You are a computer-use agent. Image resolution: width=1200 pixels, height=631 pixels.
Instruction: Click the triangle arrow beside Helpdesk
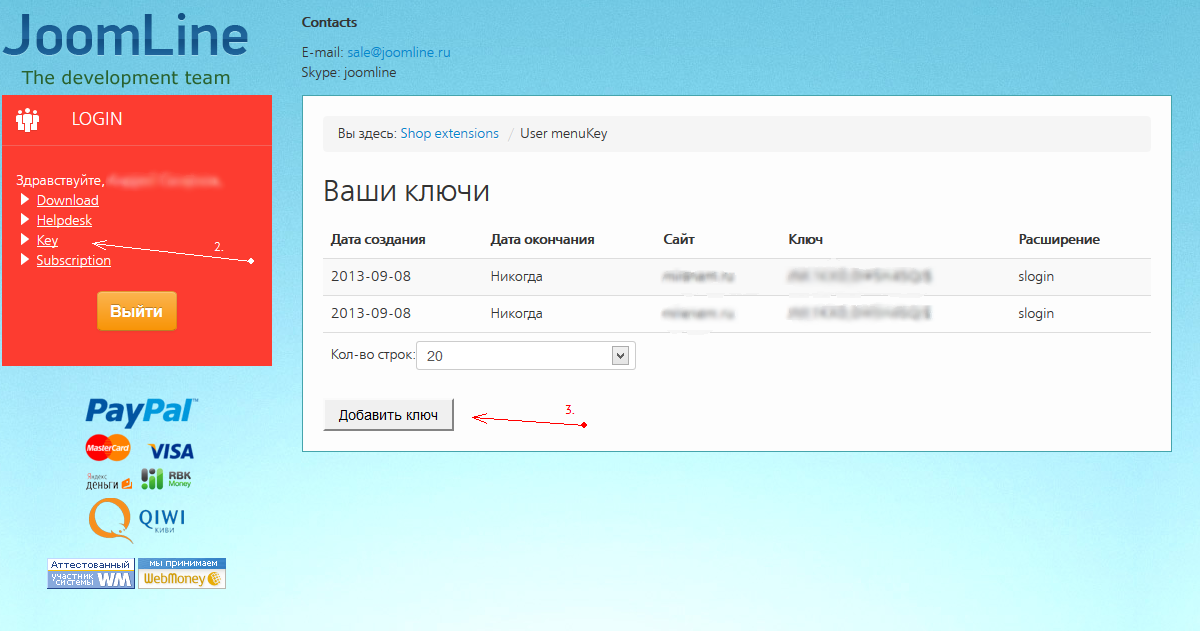[x=26, y=220]
